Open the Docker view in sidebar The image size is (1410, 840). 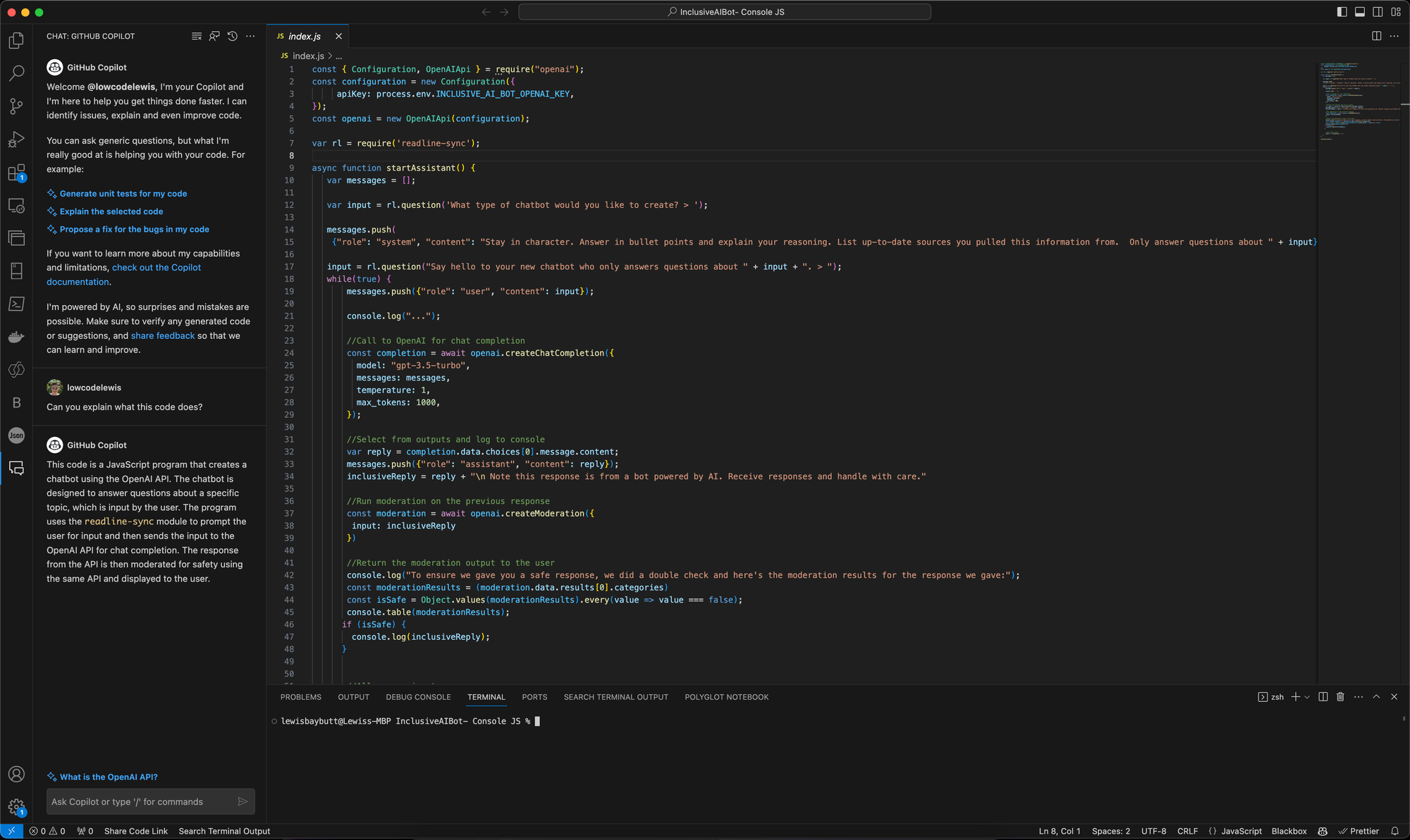point(16,337)
